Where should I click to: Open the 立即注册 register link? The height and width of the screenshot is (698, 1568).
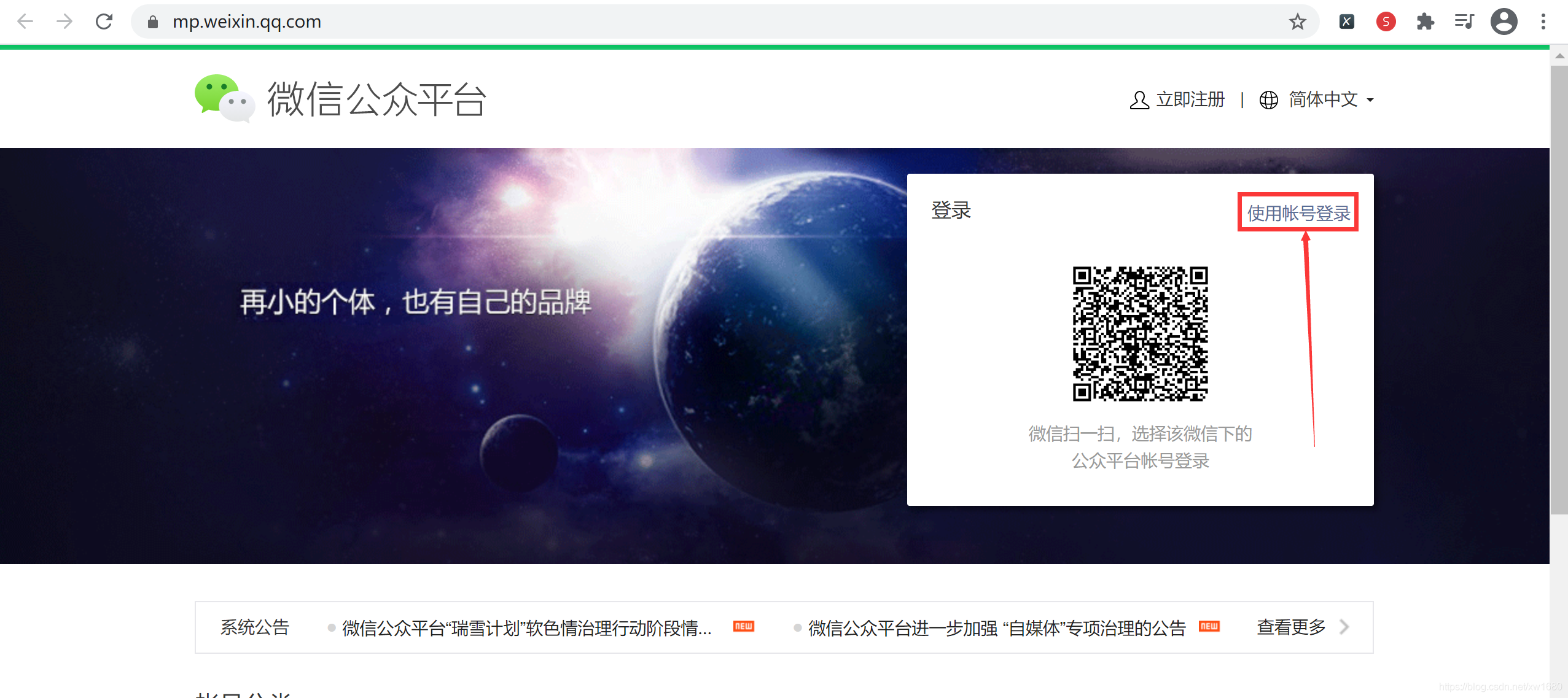1190,99
